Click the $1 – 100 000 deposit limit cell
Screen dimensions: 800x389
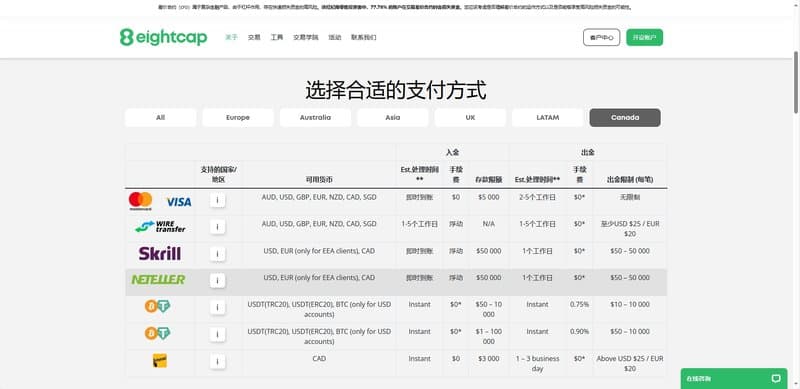coord(489,336)
